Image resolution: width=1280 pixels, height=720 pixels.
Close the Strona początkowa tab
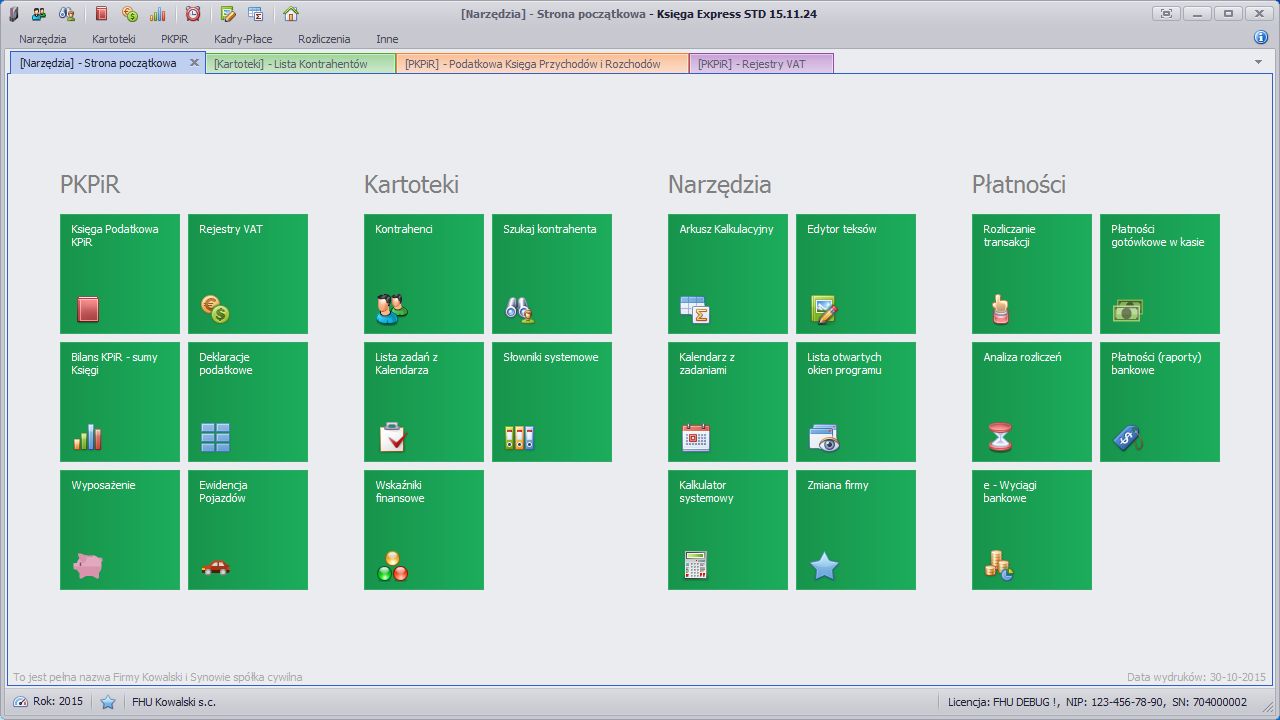(195, 62)
